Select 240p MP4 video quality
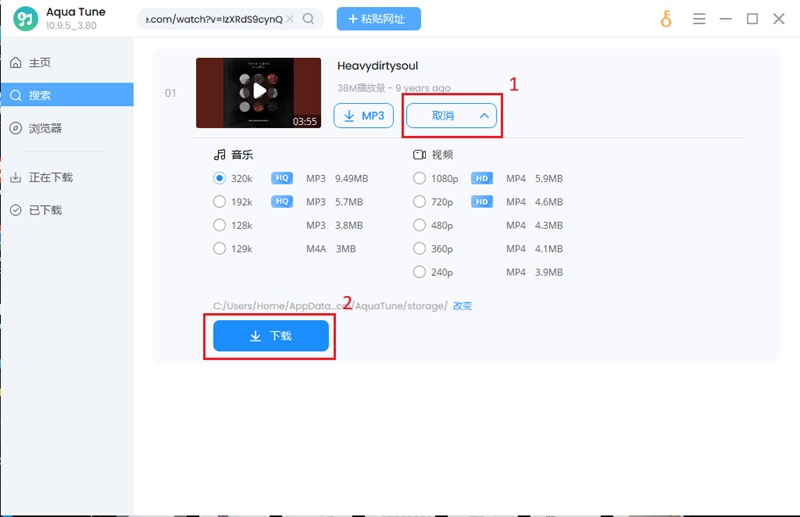Screen dimensions: 800x517 click(x=419, y=272)
